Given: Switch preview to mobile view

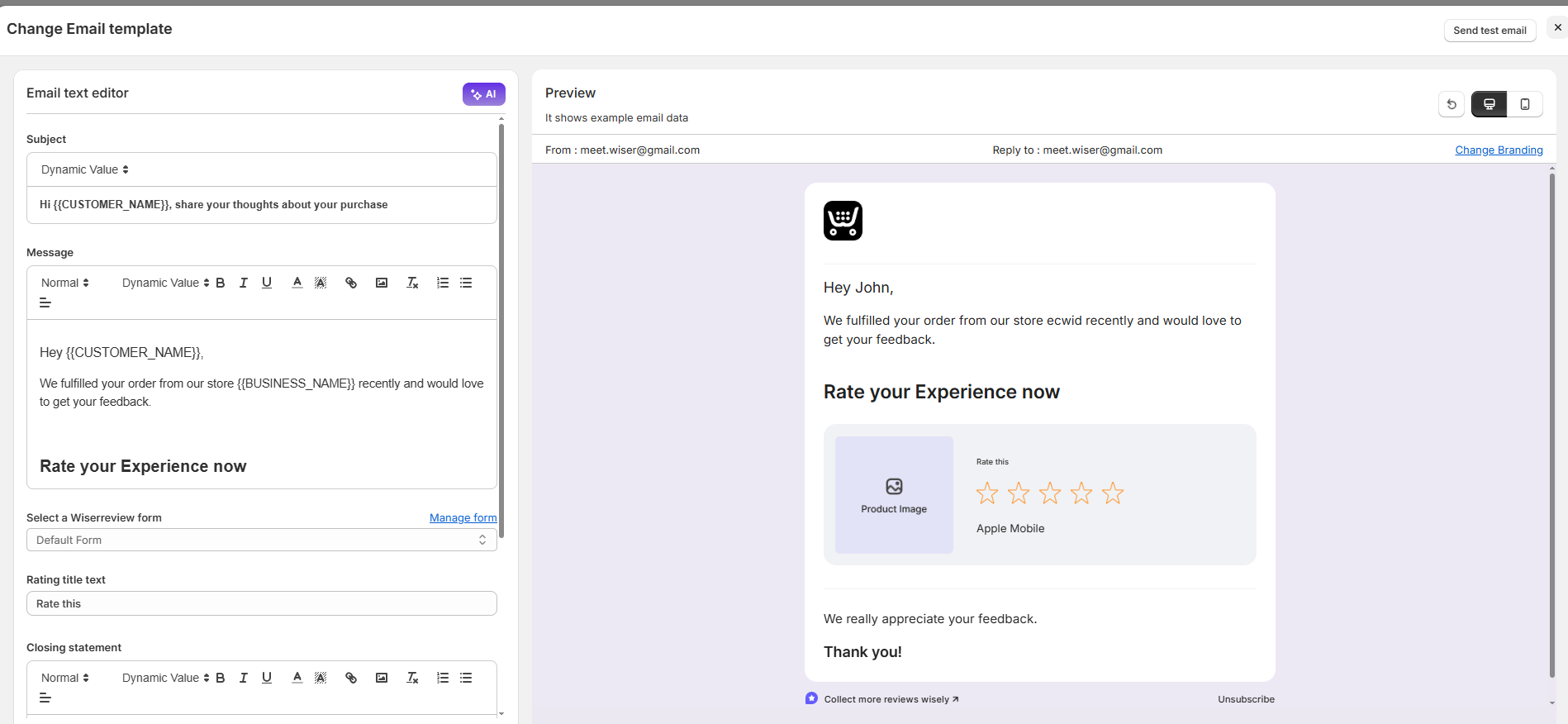Looking at the screenshot, I should click(1524, 104).
